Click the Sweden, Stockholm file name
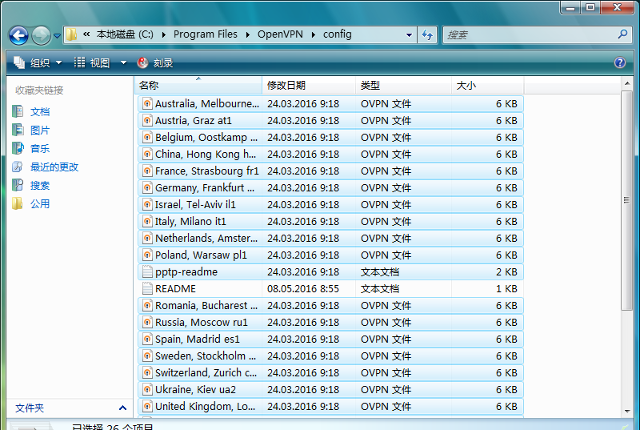640x430 pixels. [x=206, y=356]
